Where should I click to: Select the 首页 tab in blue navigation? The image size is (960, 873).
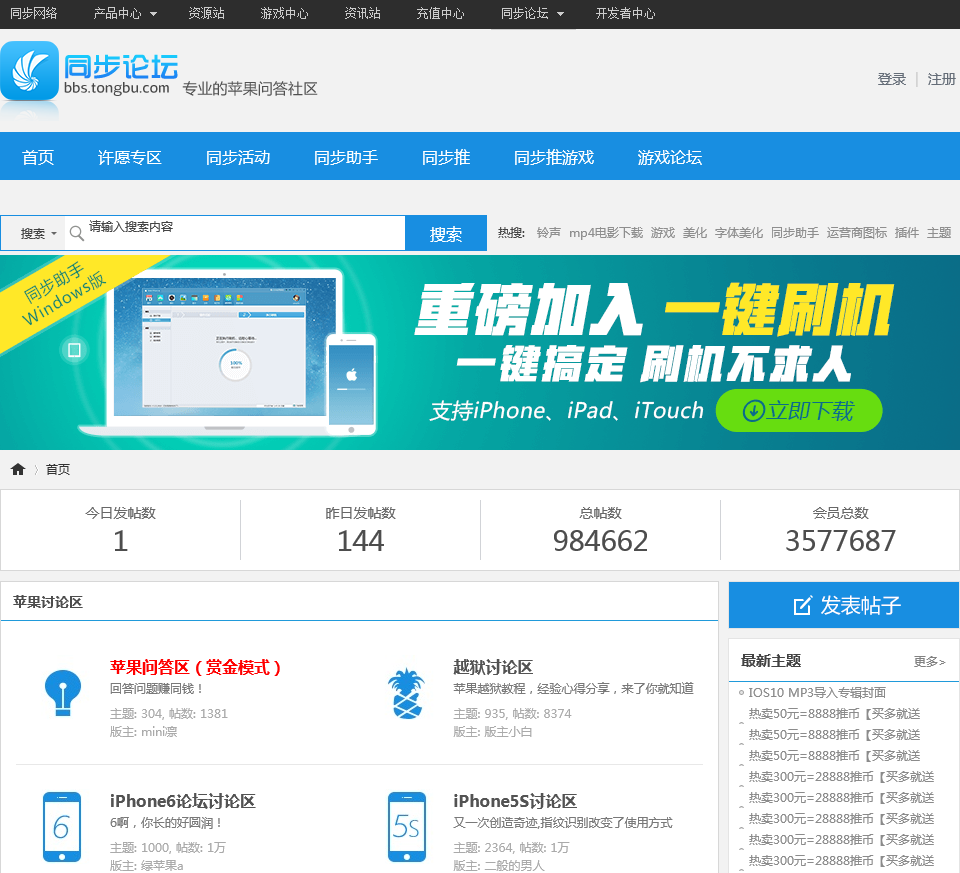38,157
